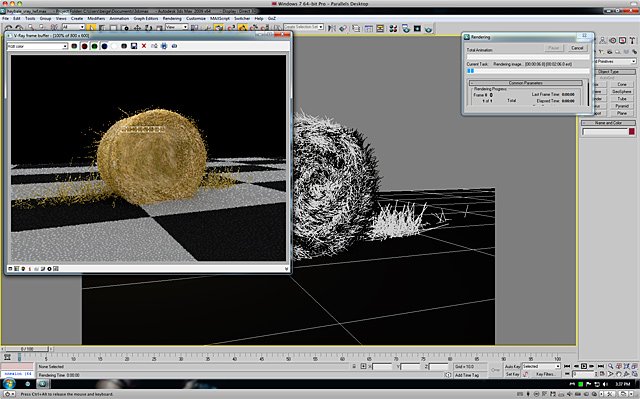Viewport: 640px width, 399px height.
Task: Click the Undo icon in main toolbar
Action: 8,28
